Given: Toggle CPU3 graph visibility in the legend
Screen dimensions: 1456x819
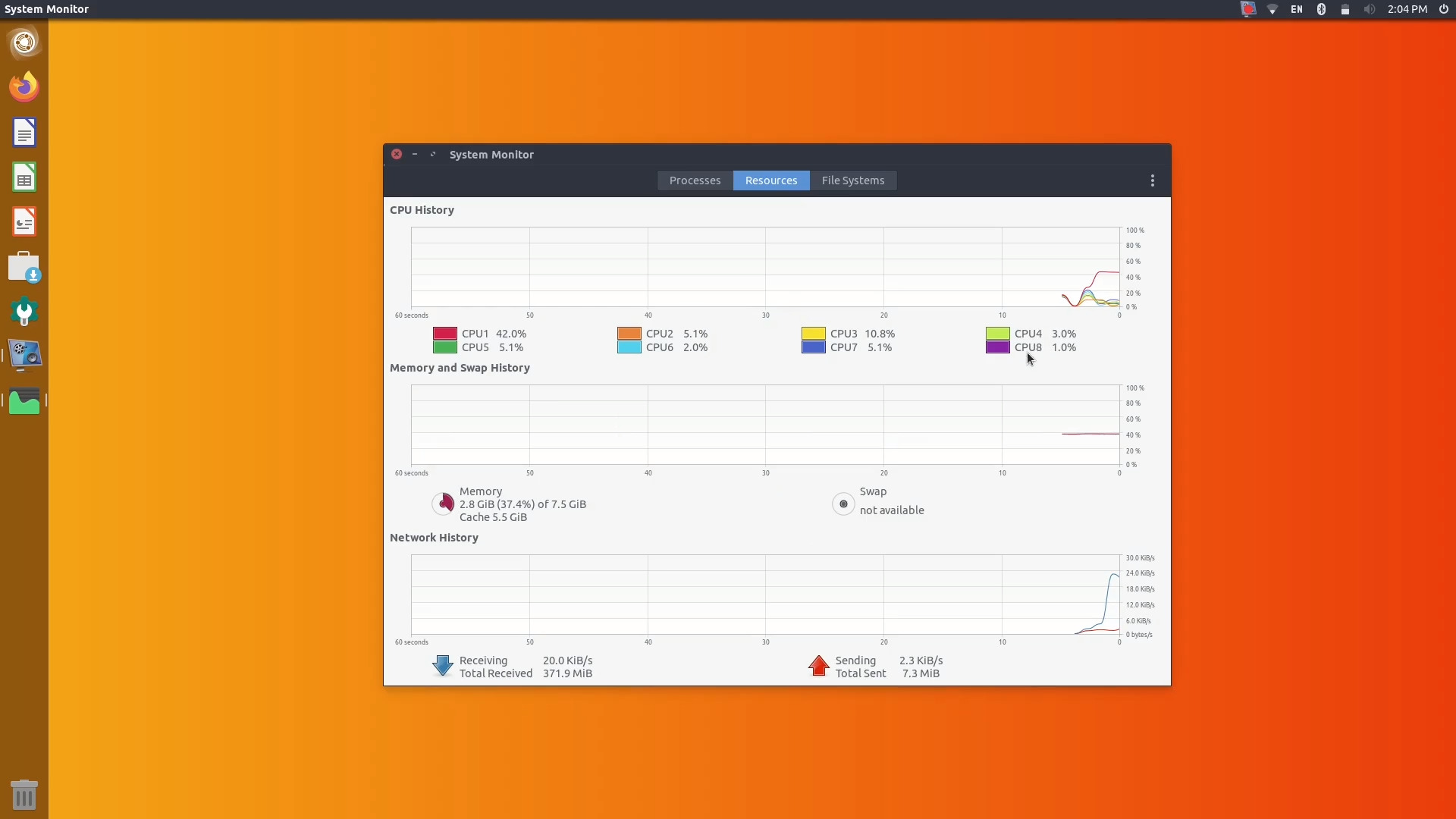Looking at the screenshot, I should (812, 333).
